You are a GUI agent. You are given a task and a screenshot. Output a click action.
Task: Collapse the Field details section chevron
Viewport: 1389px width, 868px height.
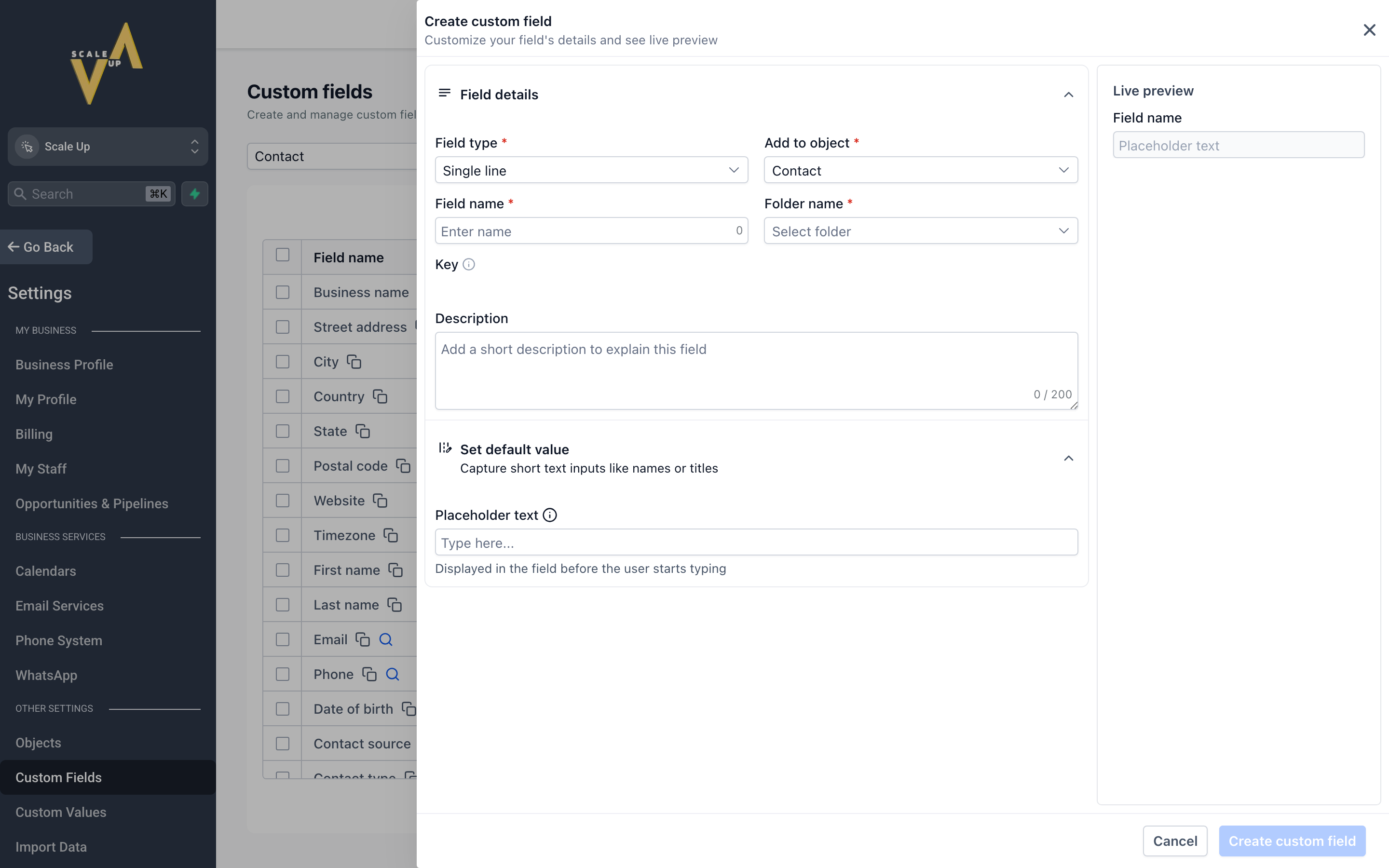[1068, 95]
